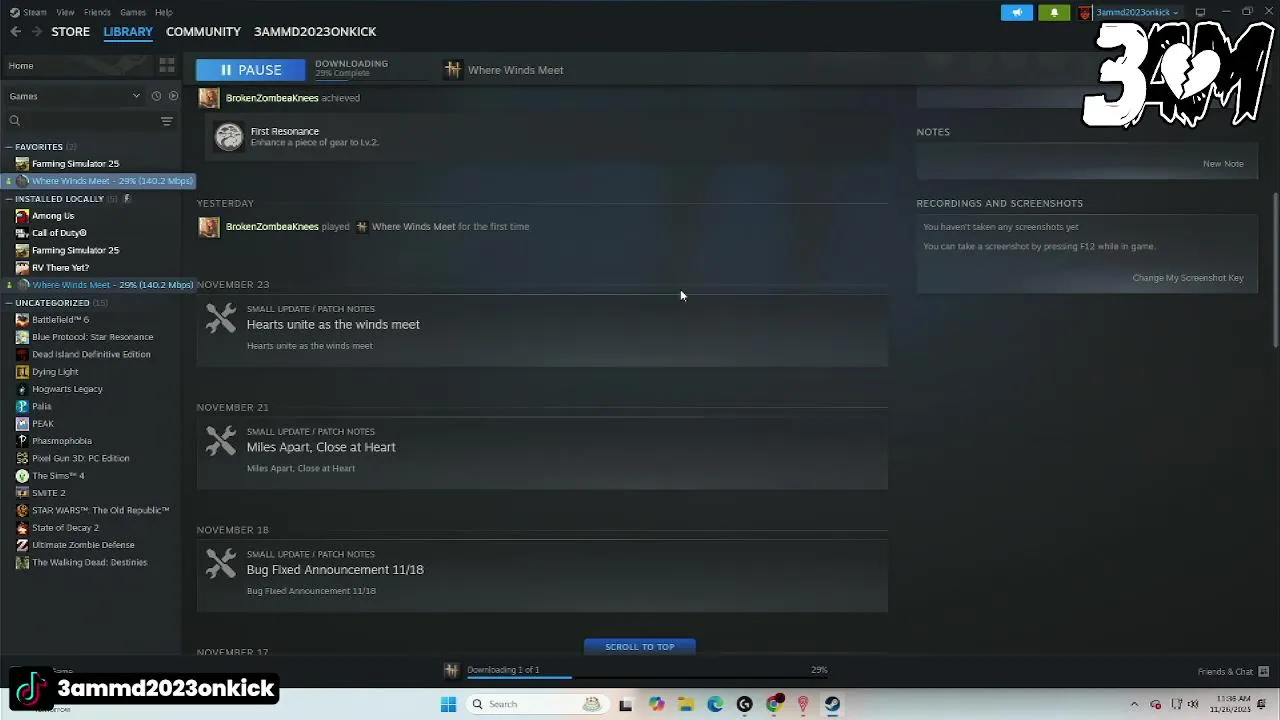The image size is (1280, 720).
Task: Click the library search magnifier icon
Action: coord(15,121)
